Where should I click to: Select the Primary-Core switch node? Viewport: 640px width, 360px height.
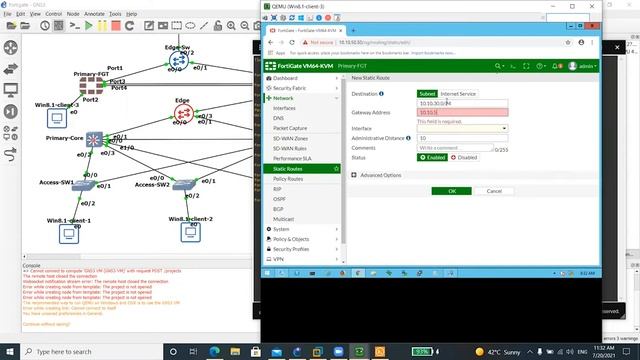pos(94,140)
